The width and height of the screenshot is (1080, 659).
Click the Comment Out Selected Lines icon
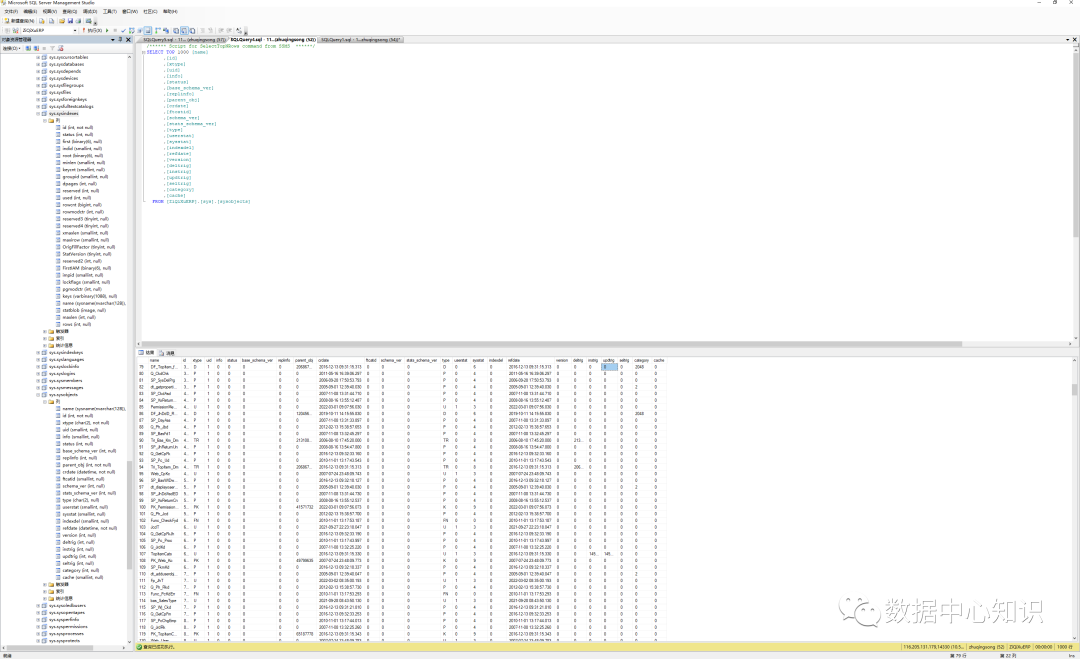(202, 30)
